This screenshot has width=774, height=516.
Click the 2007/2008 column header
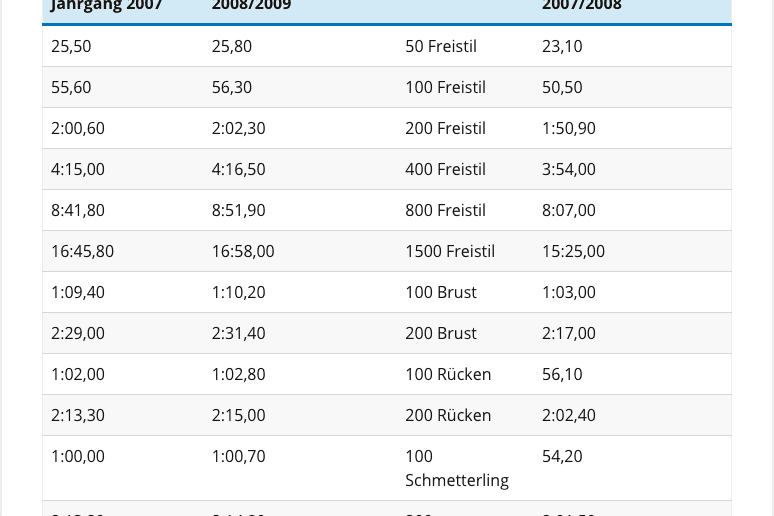[582, 6]
